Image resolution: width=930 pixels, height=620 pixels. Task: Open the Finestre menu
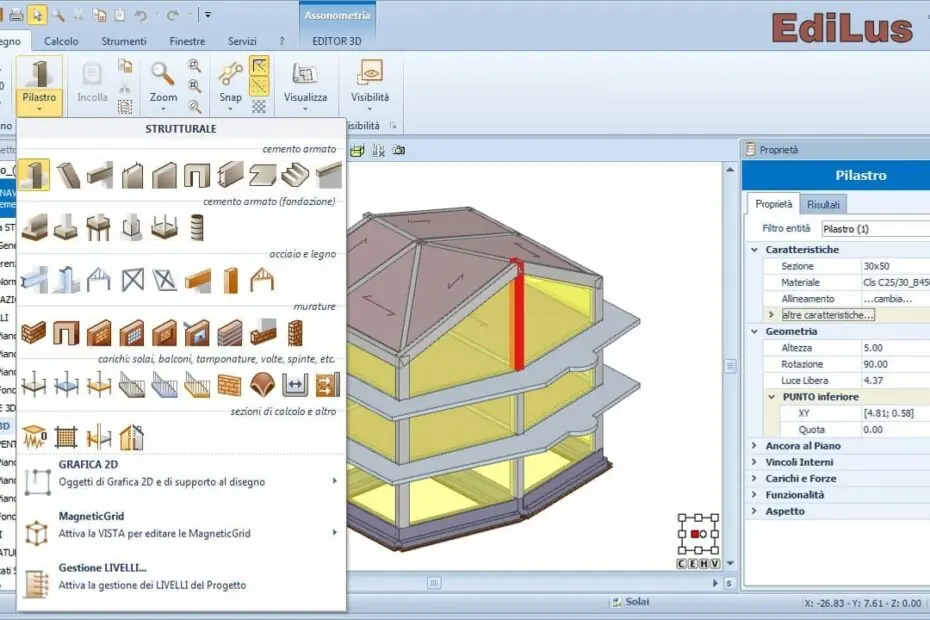(187, 41)
